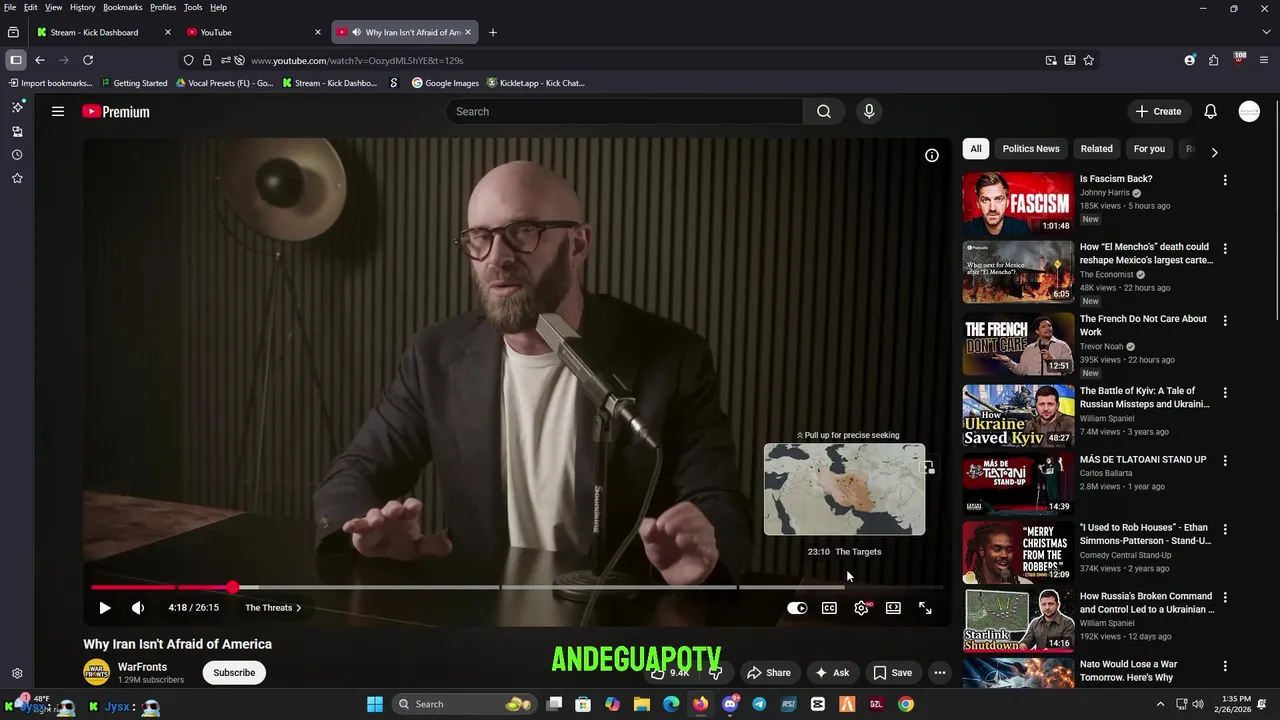The height and width of the screenshot is (720, 1280).
Task: Select the Related filter chip
Action: [1096, 149]
